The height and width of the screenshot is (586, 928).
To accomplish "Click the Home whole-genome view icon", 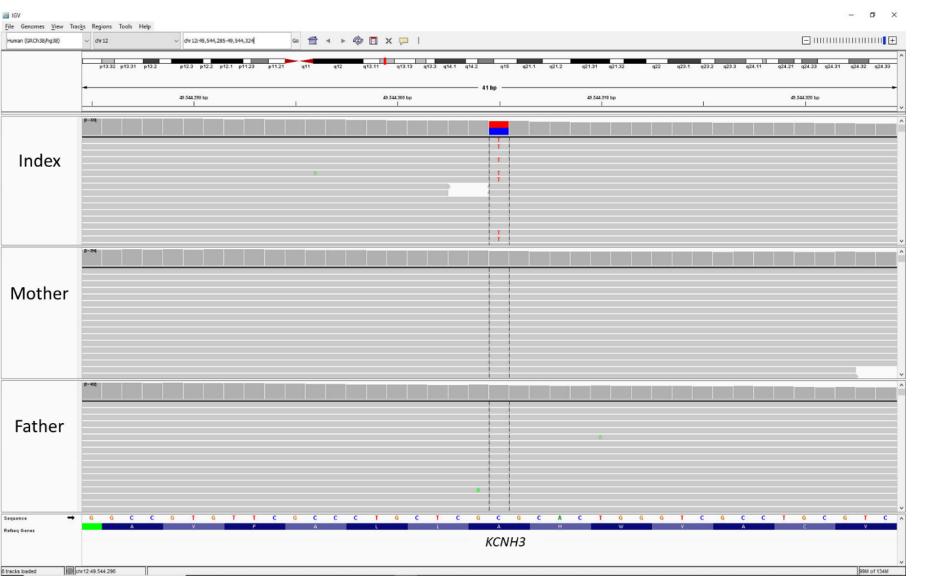I will click(312, 41).
